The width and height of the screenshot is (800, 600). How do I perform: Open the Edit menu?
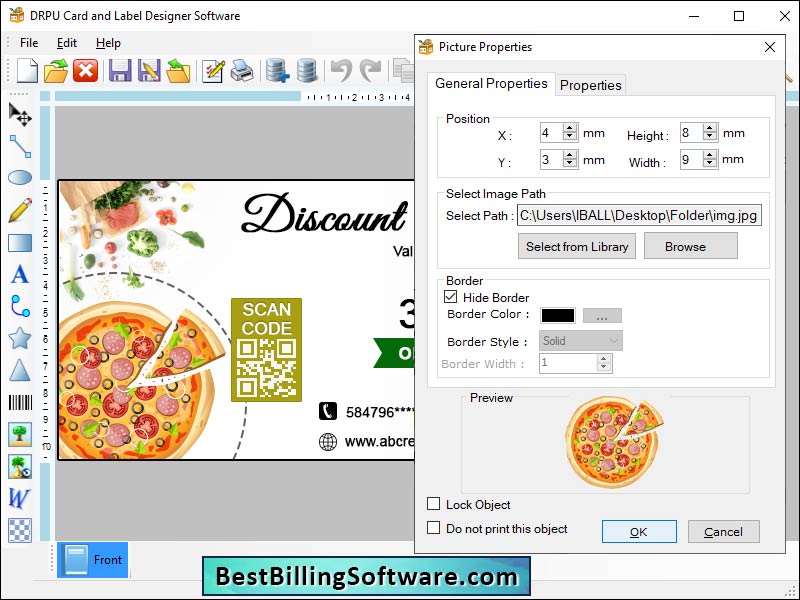click(67, 43)
